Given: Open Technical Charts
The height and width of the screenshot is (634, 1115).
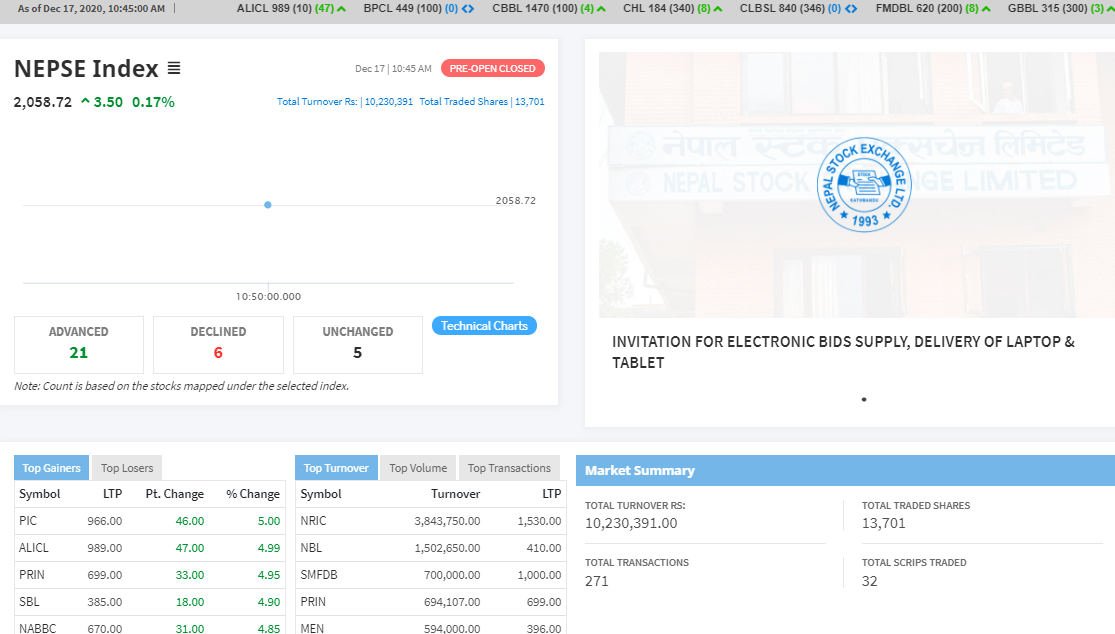Looking at the screenshot, I should 484,326.
